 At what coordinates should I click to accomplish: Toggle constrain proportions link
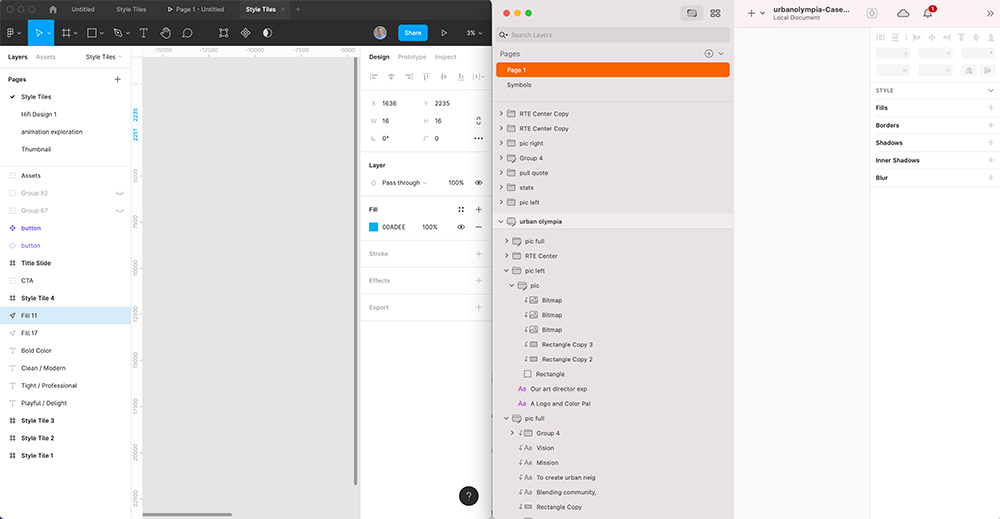478,121
